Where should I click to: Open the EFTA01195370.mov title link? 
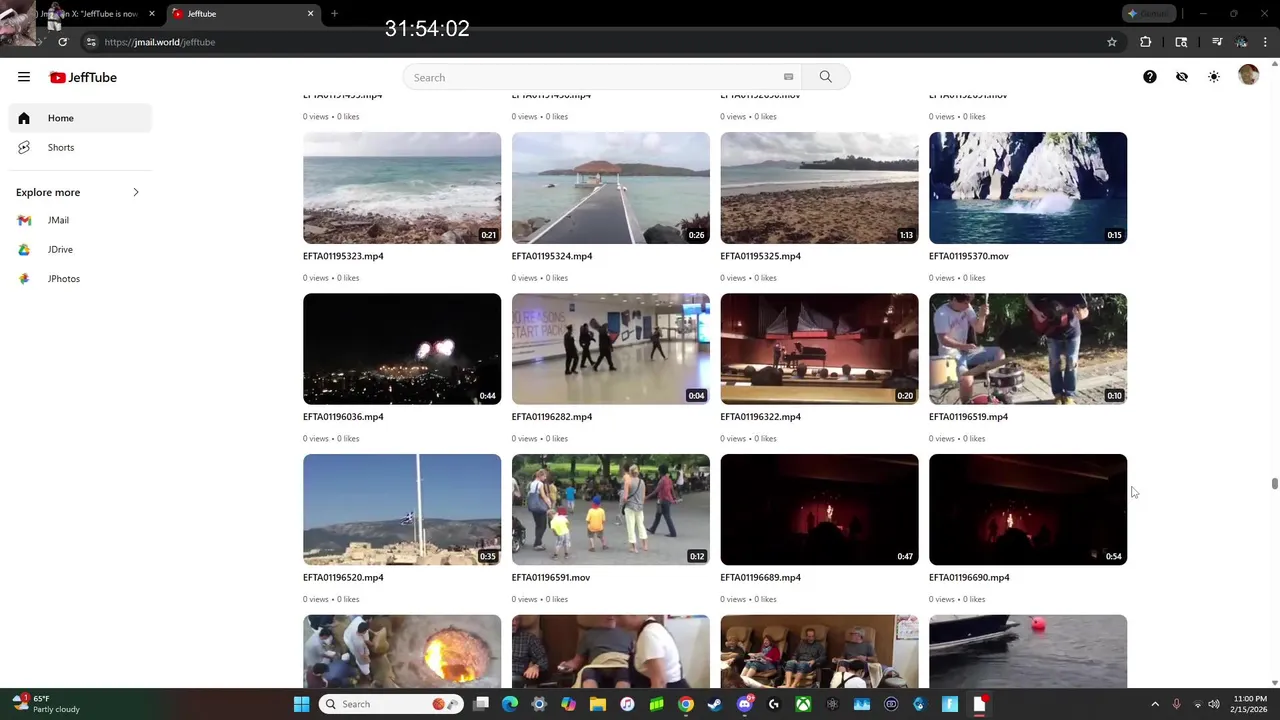[968, 256]
